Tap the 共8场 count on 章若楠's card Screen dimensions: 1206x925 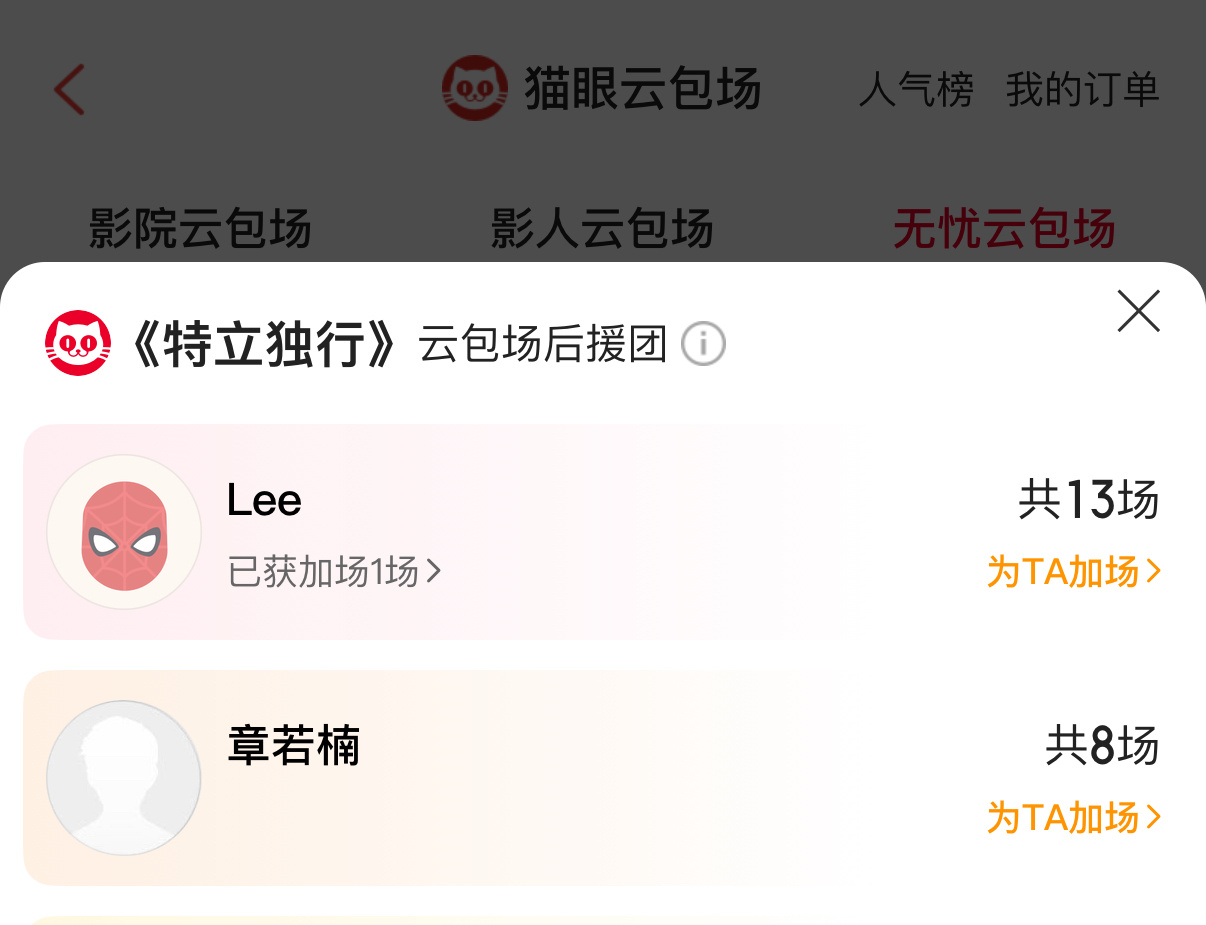pos(1102,746)
